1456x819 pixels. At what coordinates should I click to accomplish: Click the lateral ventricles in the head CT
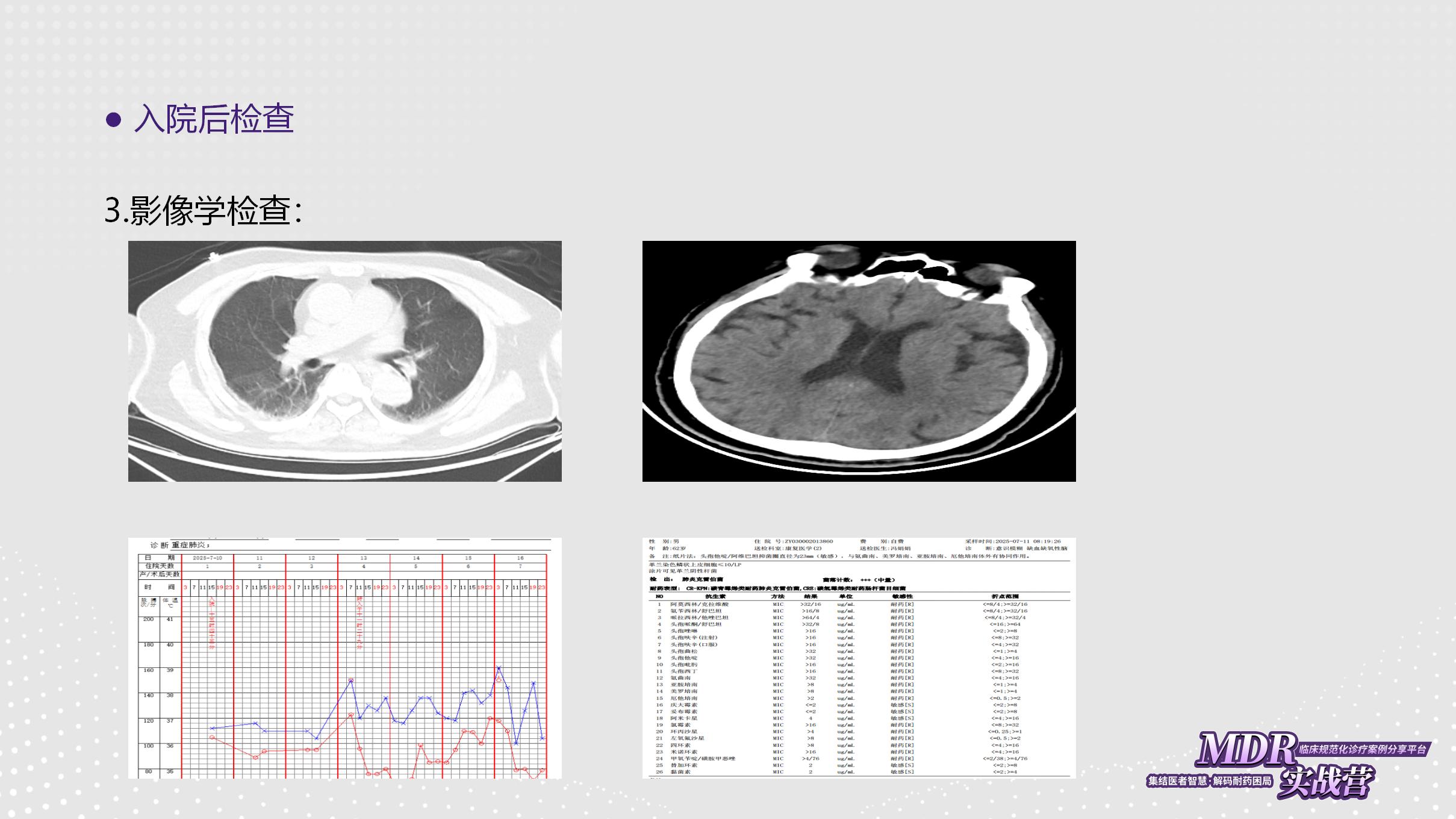click(867, 355)
